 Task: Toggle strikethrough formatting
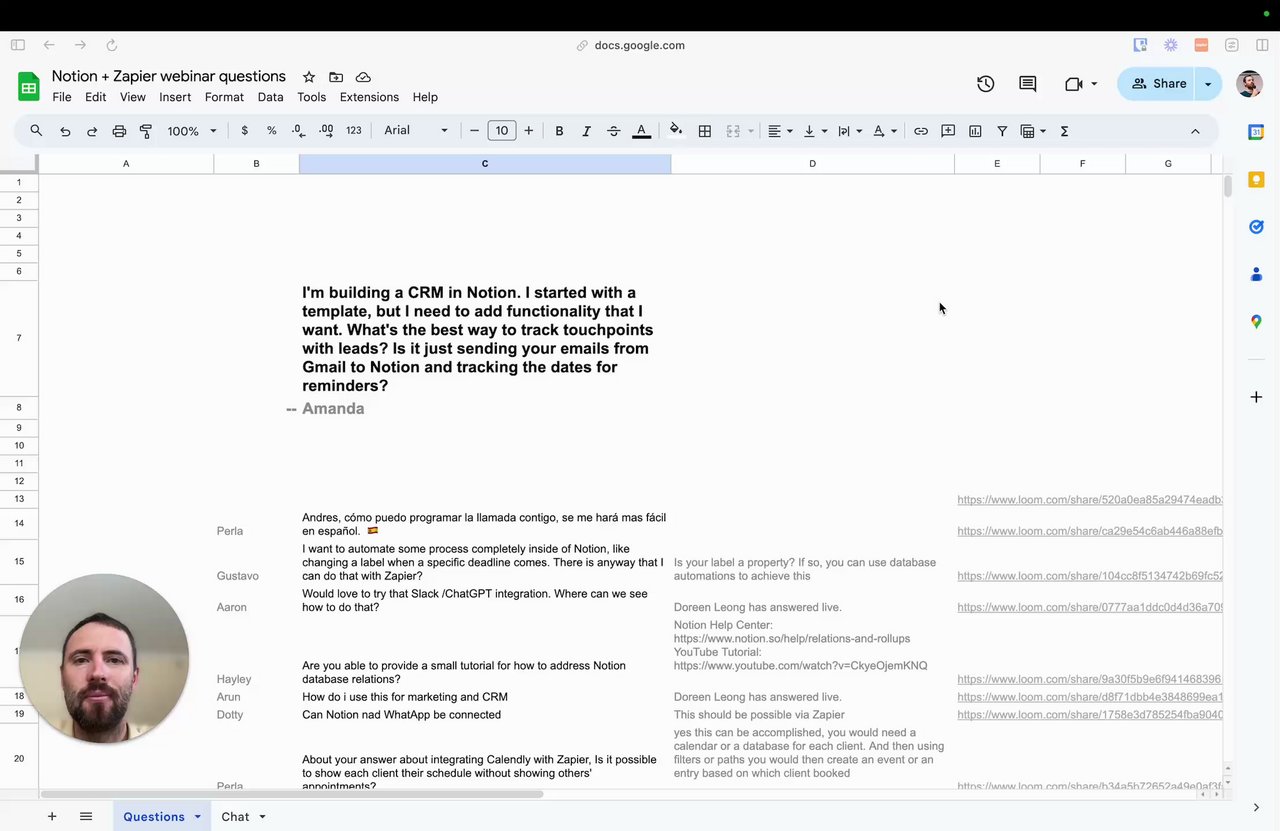(614, 131)
